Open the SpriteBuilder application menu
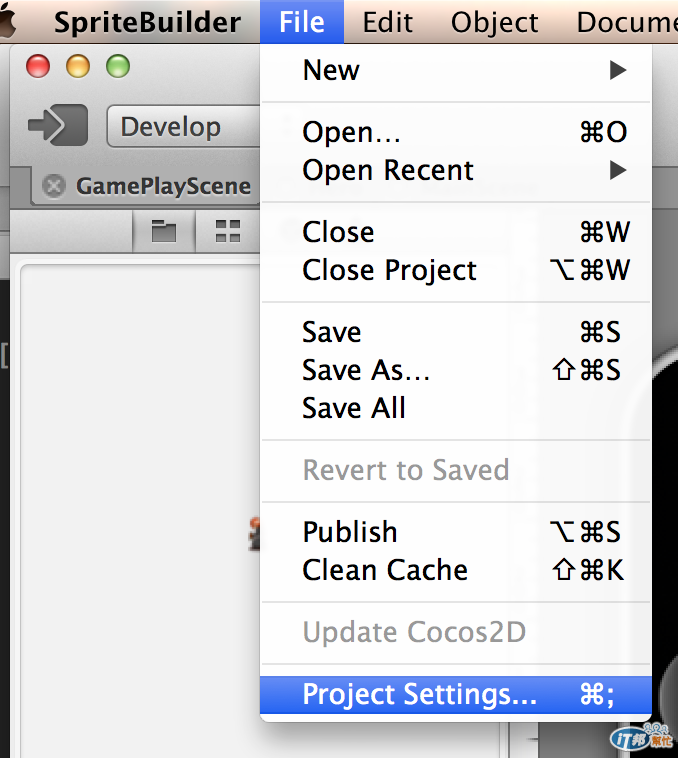Viewport: 678px width, 758px height. [147, 22]
